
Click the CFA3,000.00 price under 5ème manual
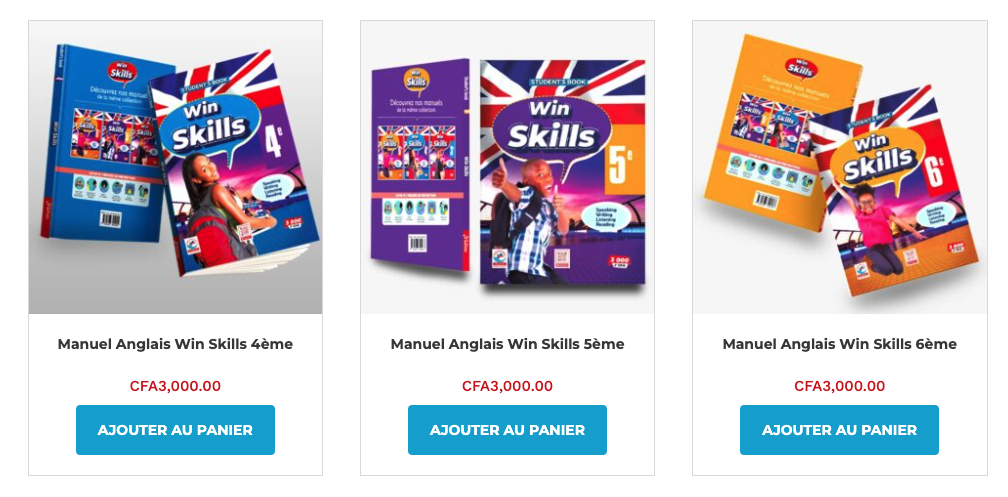(x=507, y=386)
